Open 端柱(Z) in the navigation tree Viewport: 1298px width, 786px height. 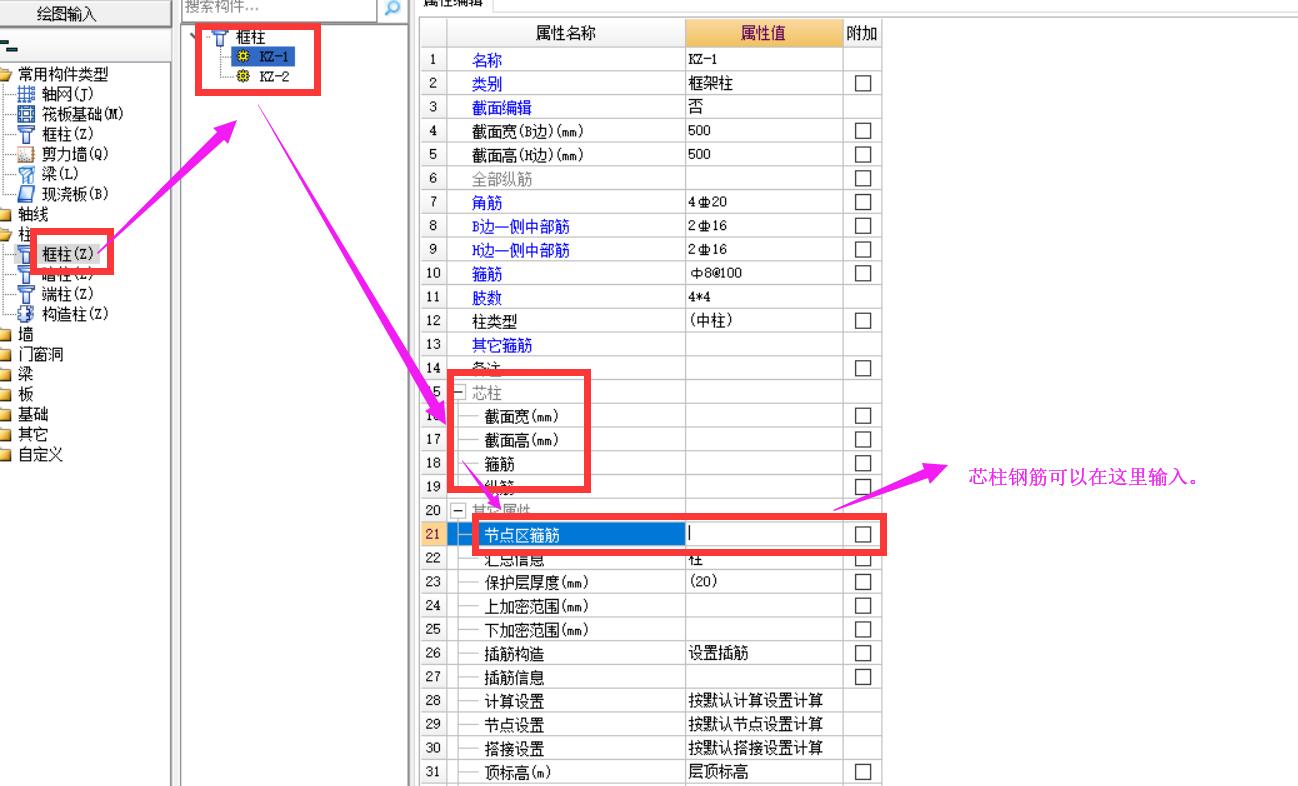[68, 294]
